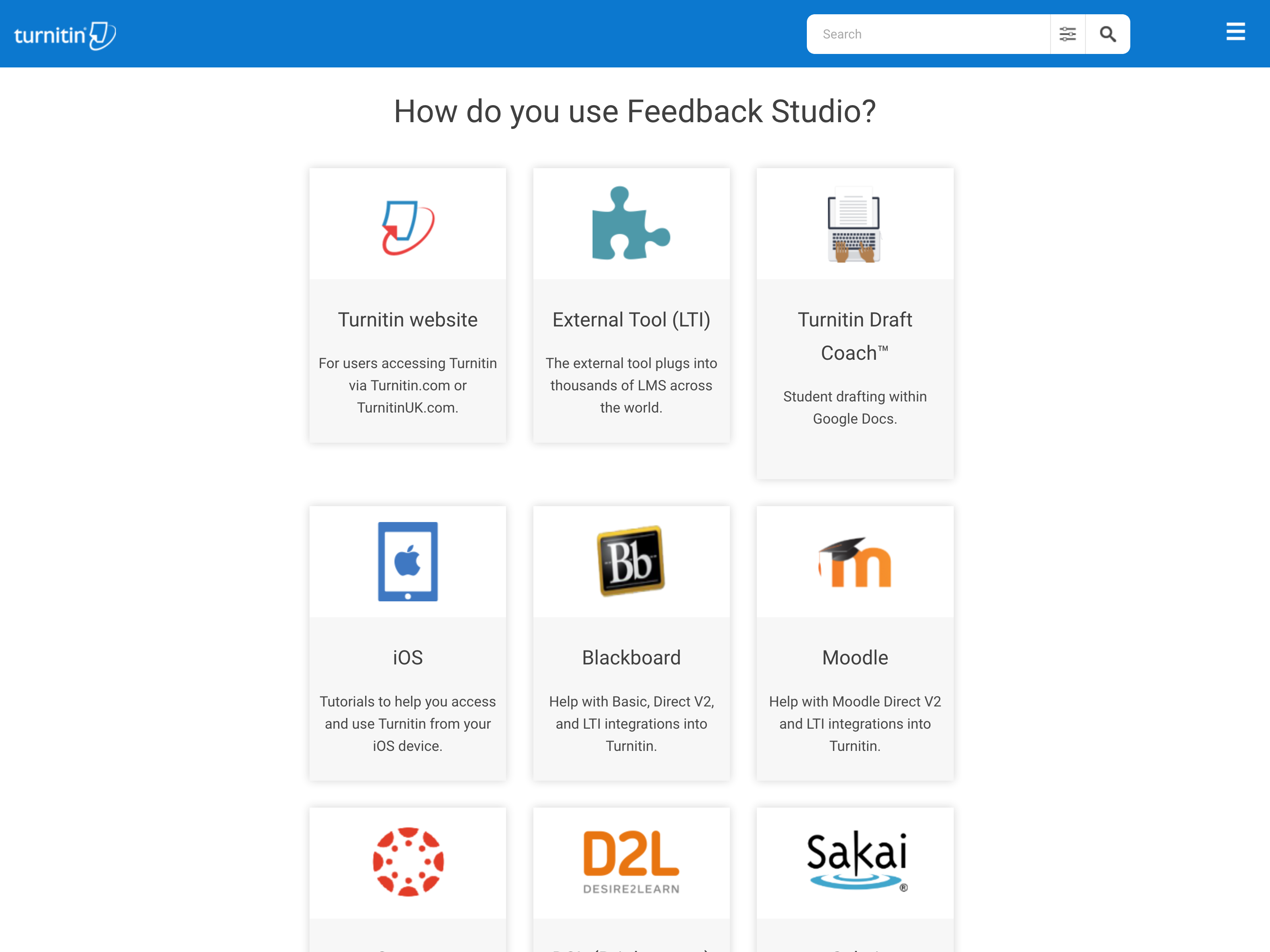The image size is (1270, 952).
Task: Click the Blackboard Bb logo icon
Action: point(631,561)
